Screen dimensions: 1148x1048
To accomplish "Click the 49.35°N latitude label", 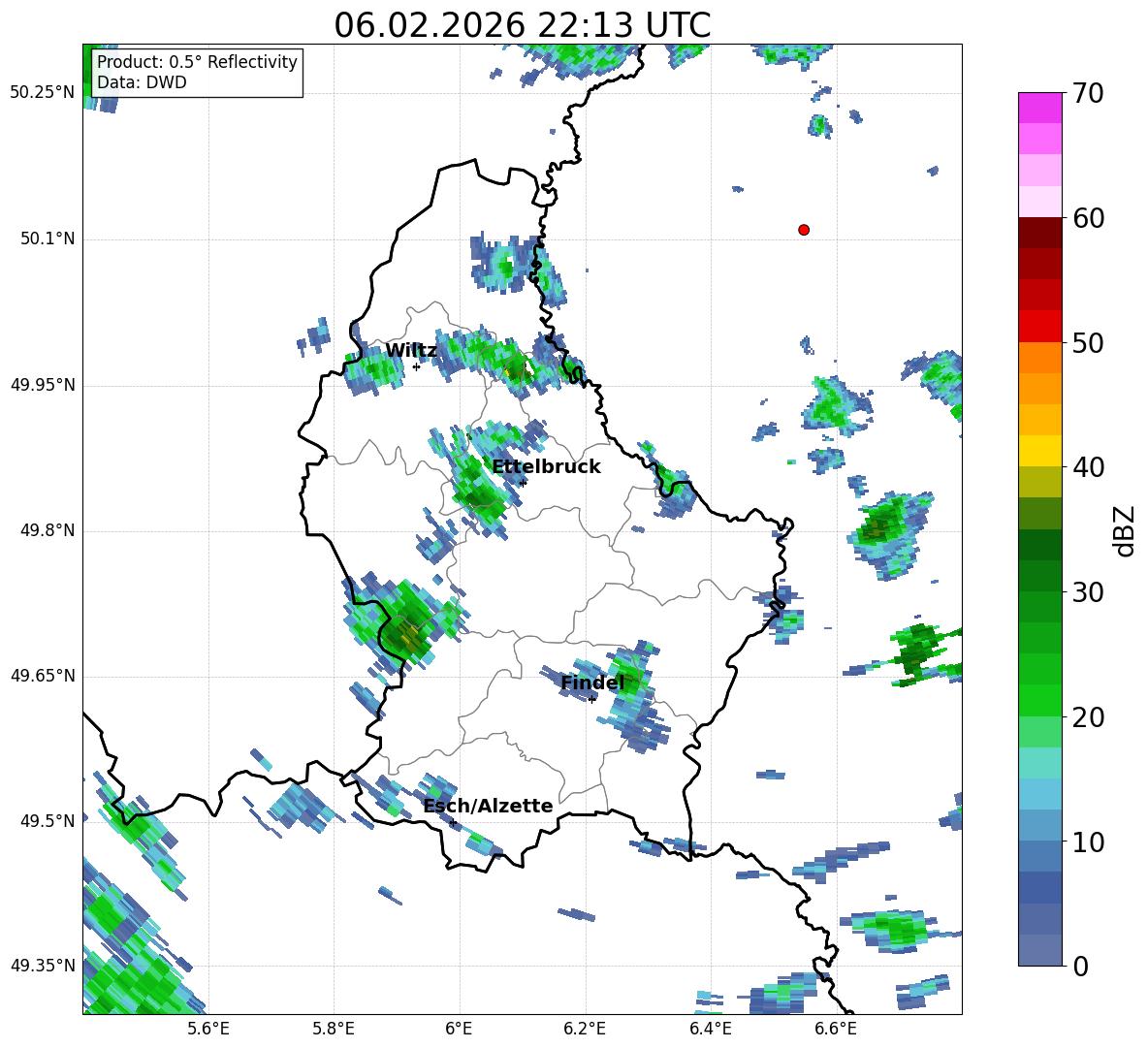I will click(x=43, y=966).
